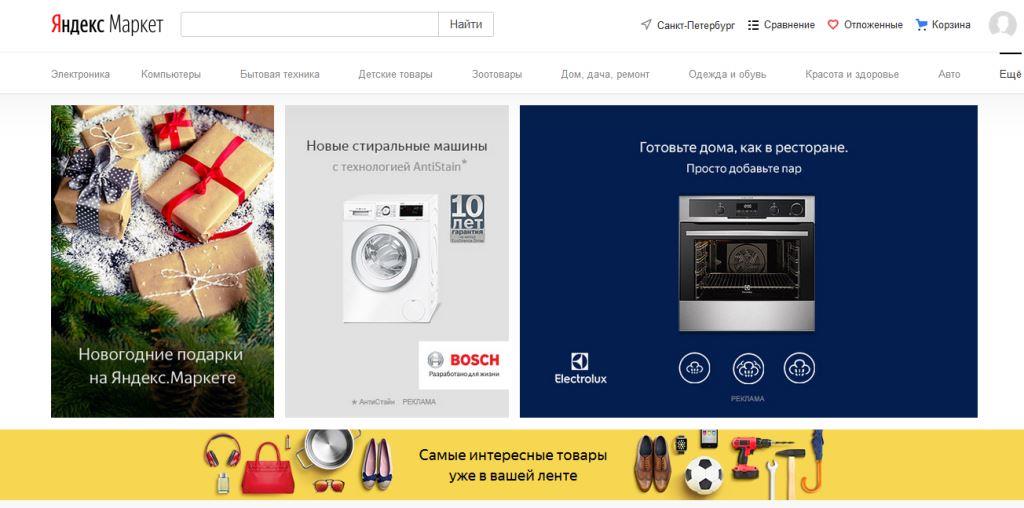1024x508 pixels.
Task: Click the Найти search button
Action: click(466, 25)
